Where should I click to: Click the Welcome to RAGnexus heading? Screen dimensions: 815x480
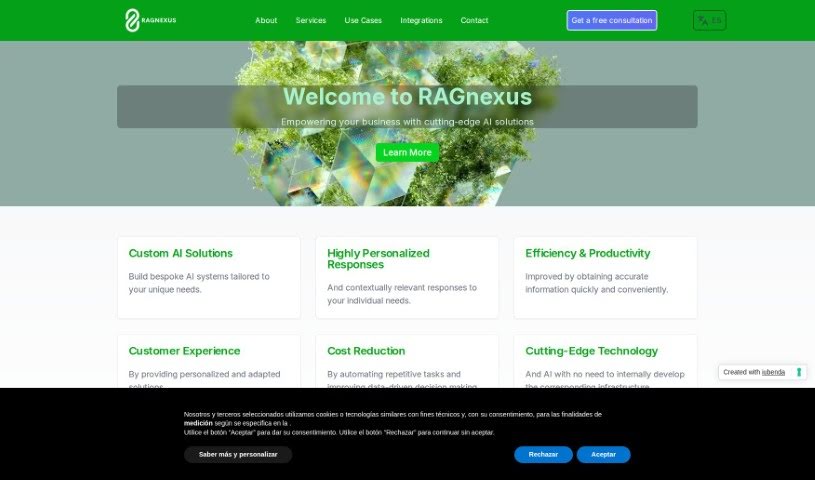pyautogui.click(x=408, y=97)
